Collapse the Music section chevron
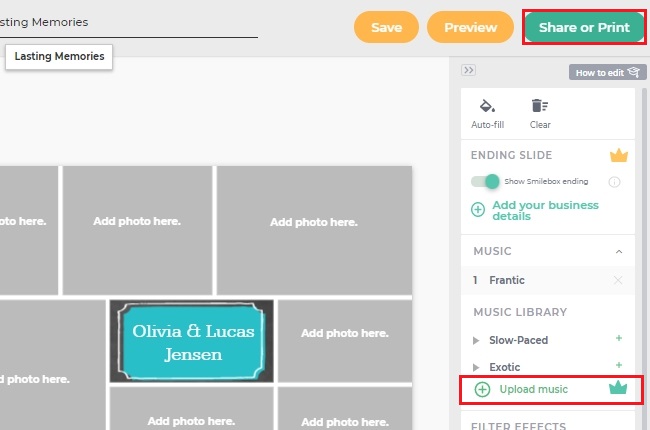This screenshot has height=430, width=650. pyautogui.click(x=618, y=251)
